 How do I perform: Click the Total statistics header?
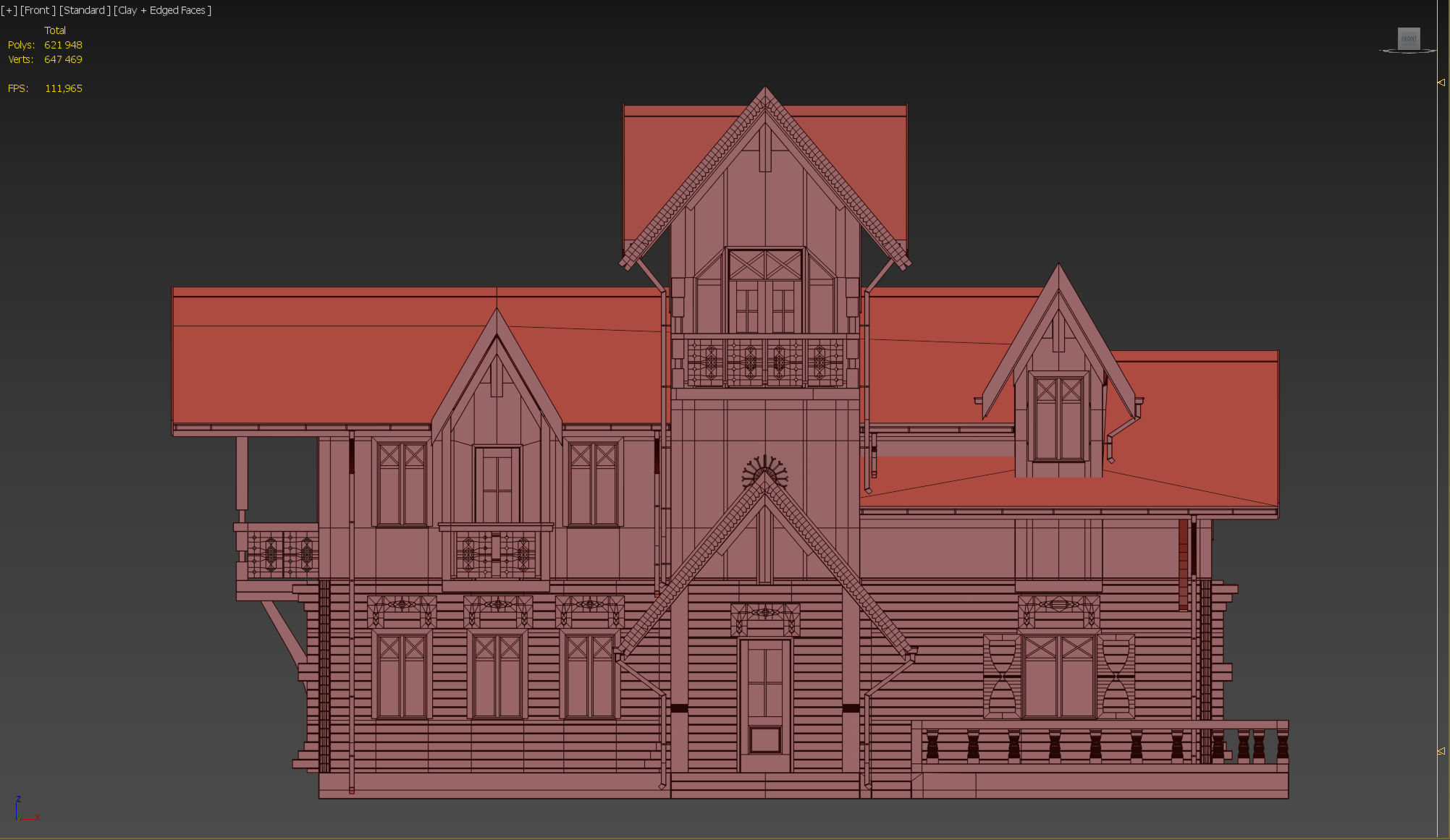click(x=55, y=30)
